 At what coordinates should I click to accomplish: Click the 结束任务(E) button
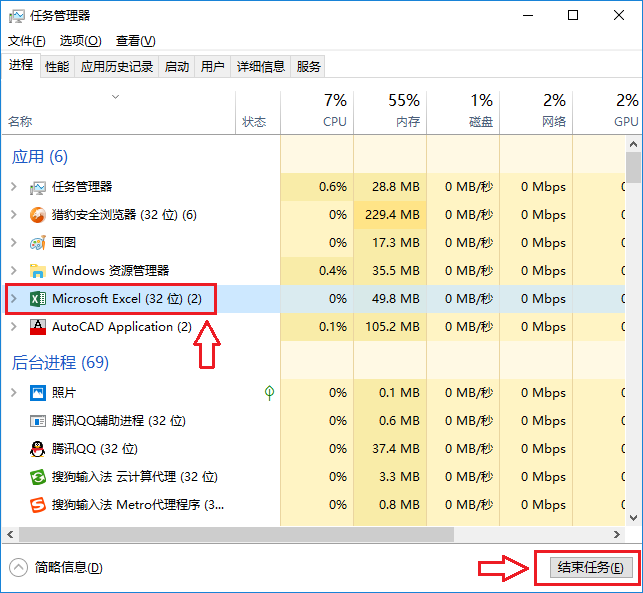click(x=591, y=568)
